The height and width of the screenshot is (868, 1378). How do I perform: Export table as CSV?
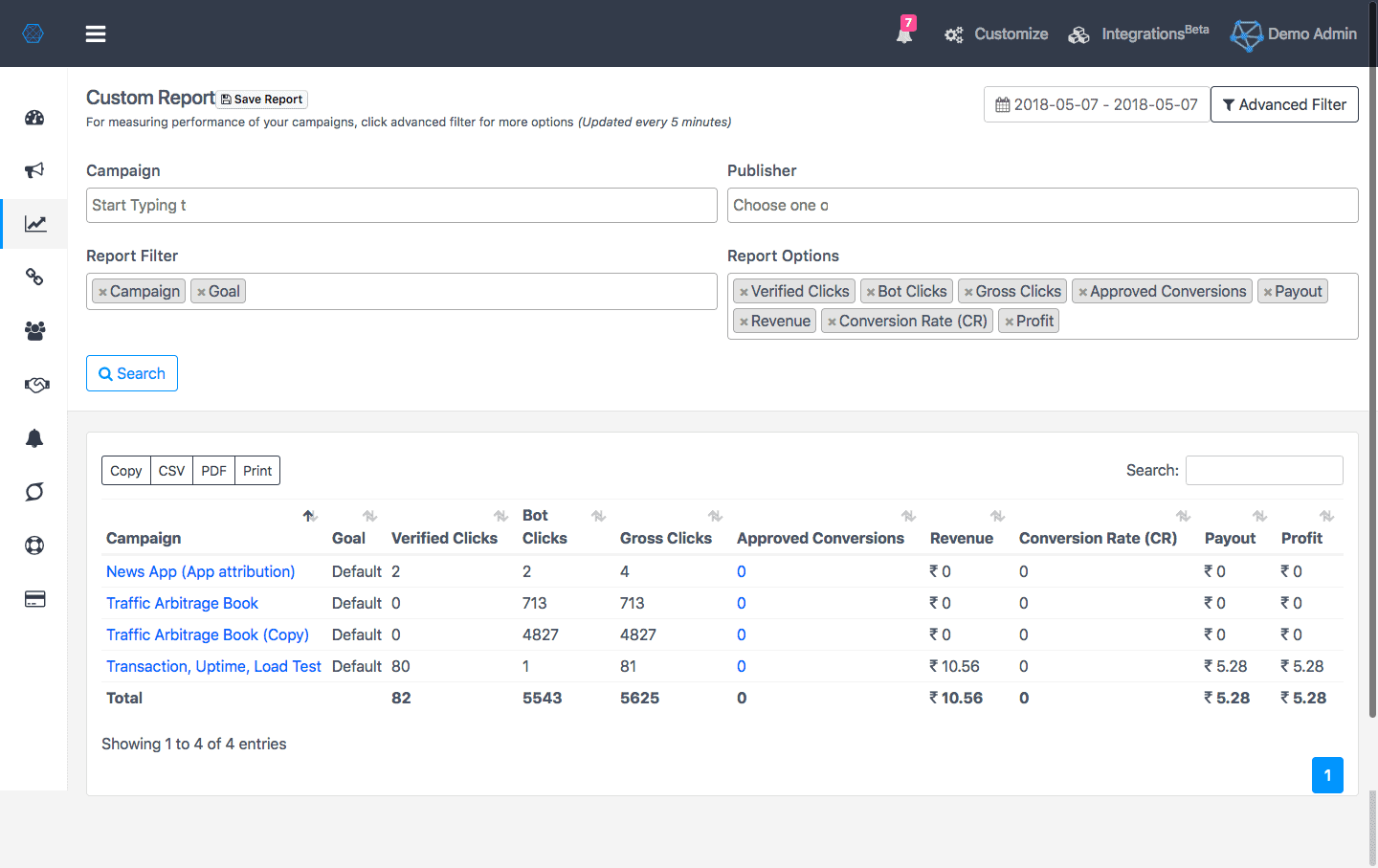[x=172, y=471]
